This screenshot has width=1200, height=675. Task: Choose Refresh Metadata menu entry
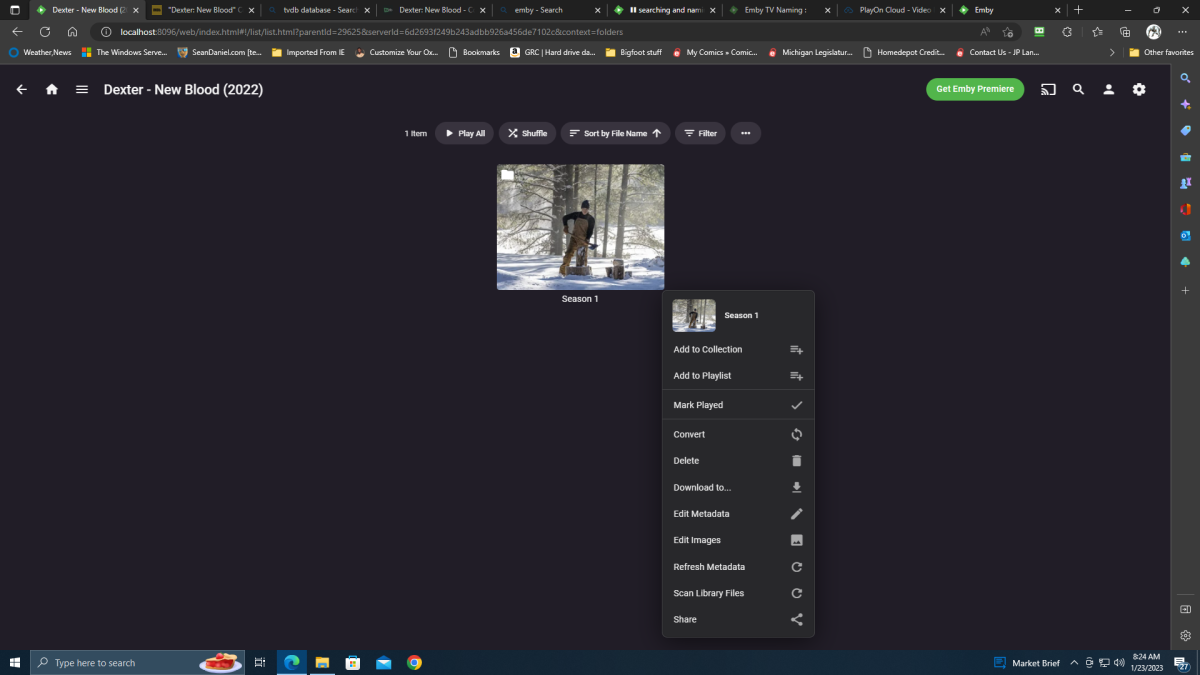pos(737,567)
